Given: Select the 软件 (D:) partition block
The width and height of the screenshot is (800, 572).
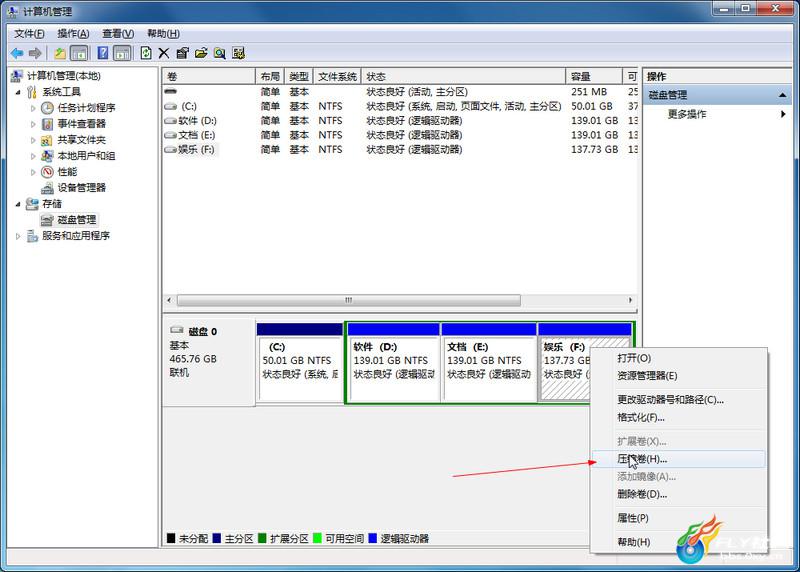Looking at the screenshot, I should point(393,362).
